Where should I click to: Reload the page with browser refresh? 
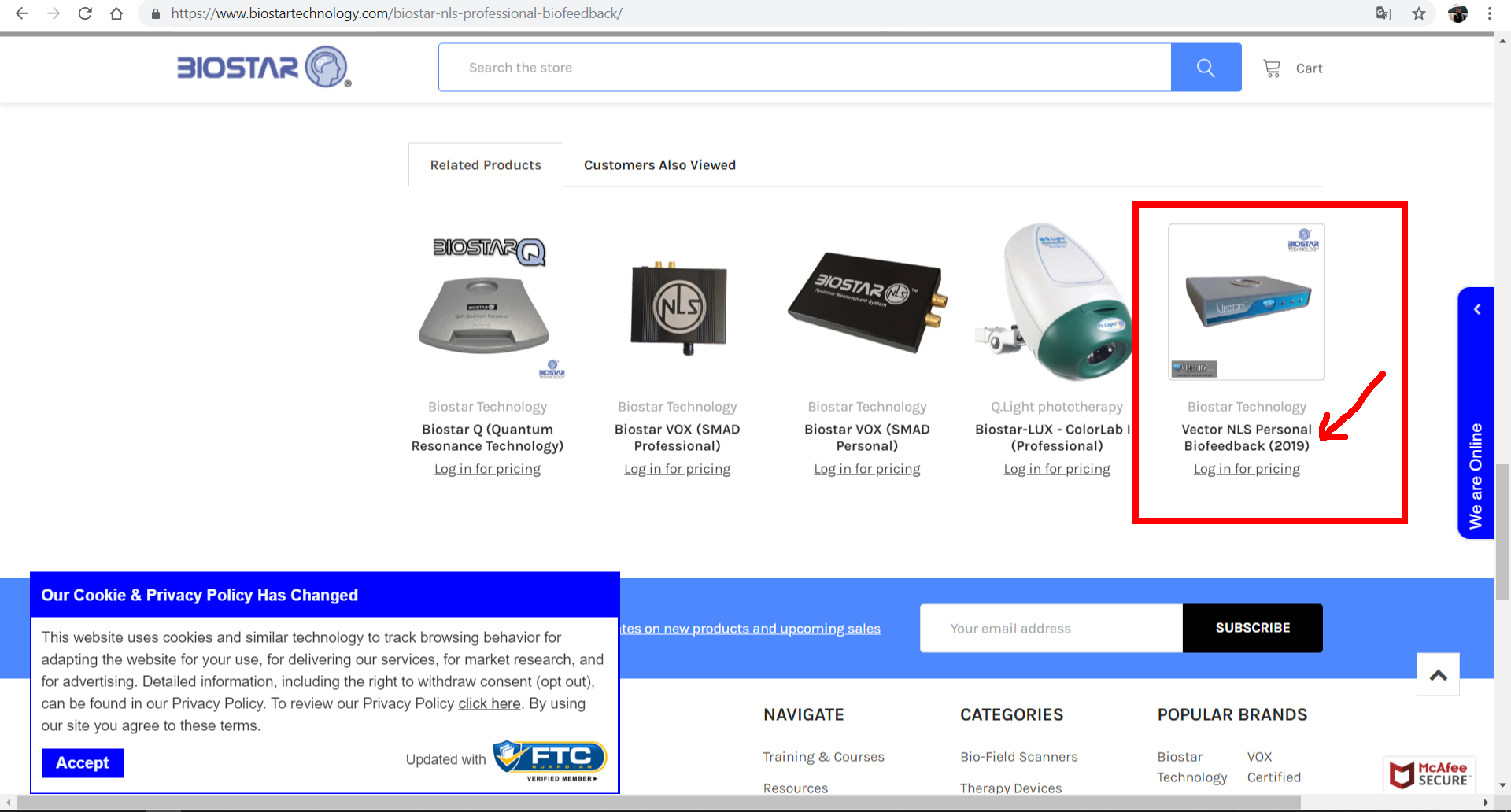[85, 13]
